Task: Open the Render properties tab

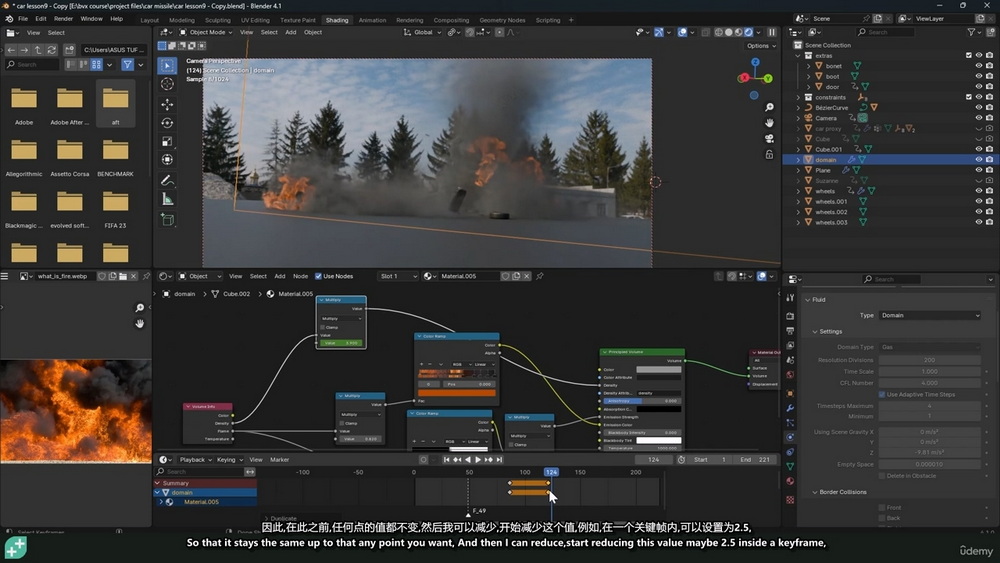Action: 790,316
